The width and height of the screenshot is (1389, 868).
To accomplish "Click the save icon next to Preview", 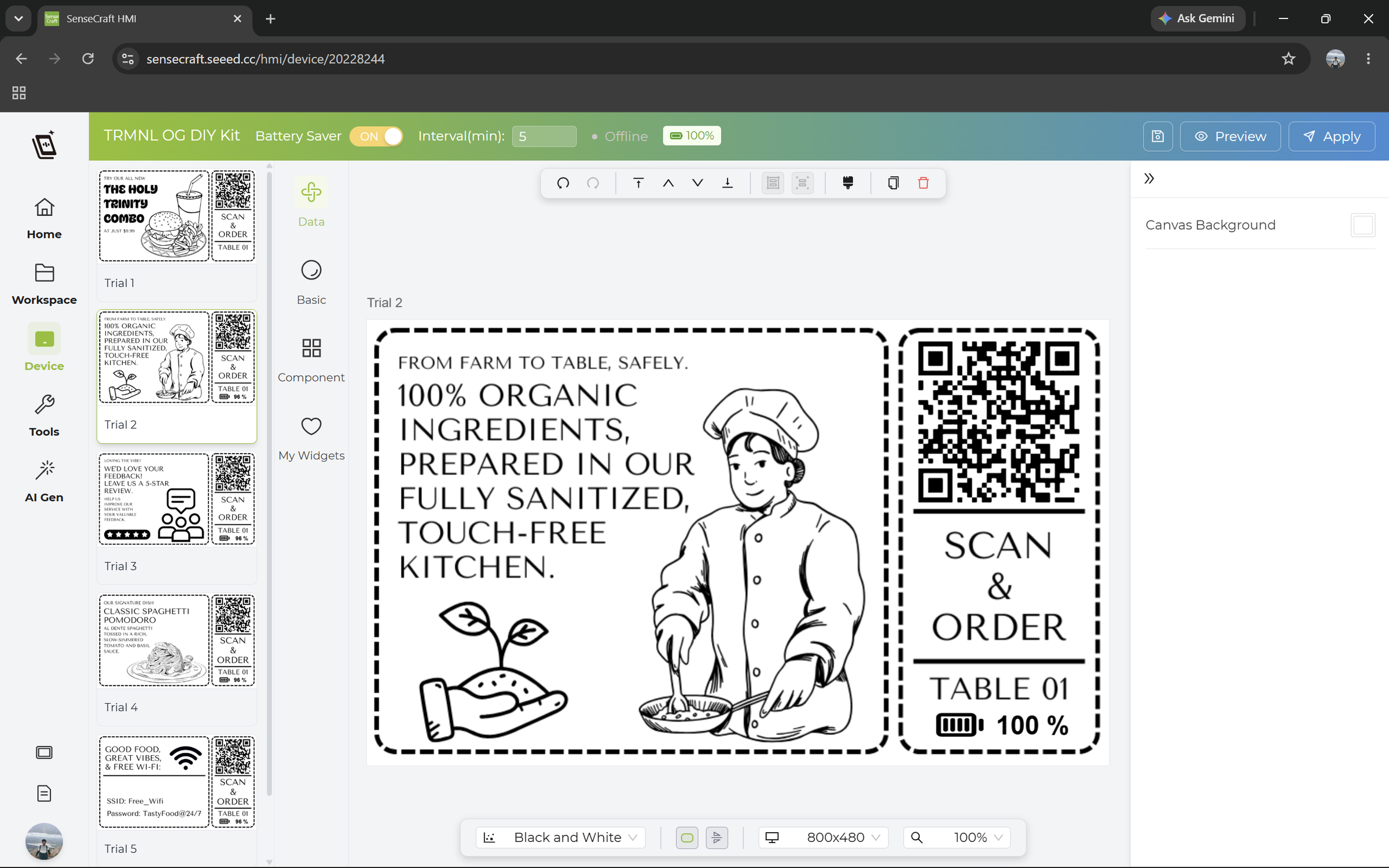I will click(x=1157, y=136).
